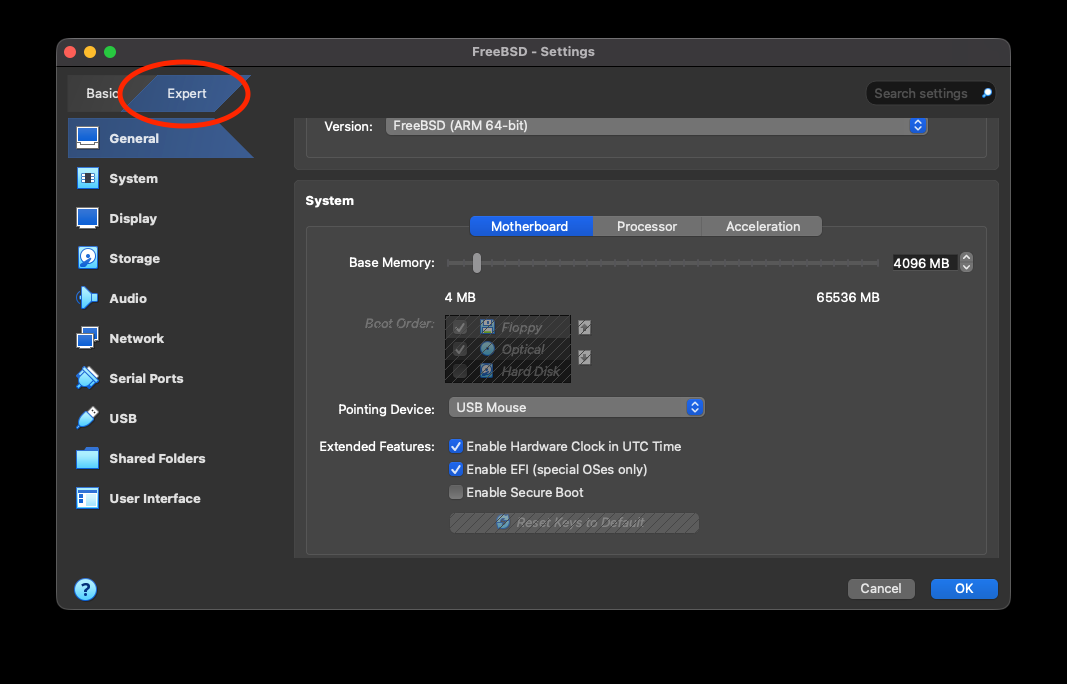Select the User Interface label in the sidebar
The image size is (1067, 684).
click(x=155, y=499)
